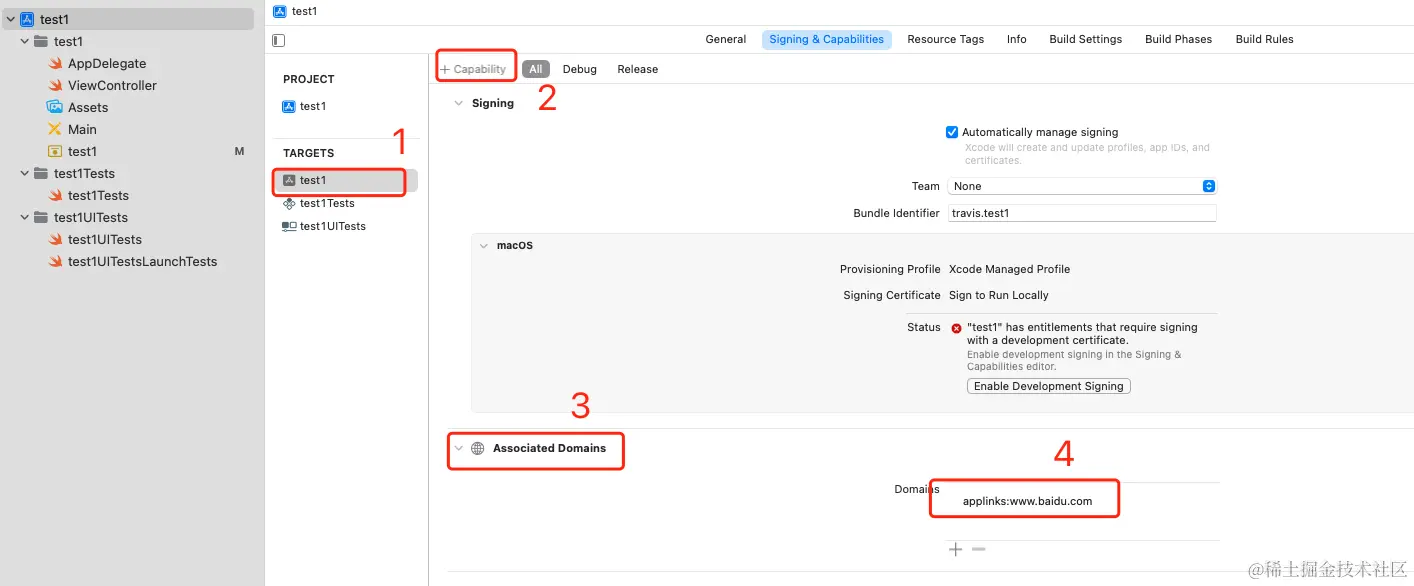
Task: Click the Assets catalog icon
Action: pyautogui.click(x=55, y=107)
